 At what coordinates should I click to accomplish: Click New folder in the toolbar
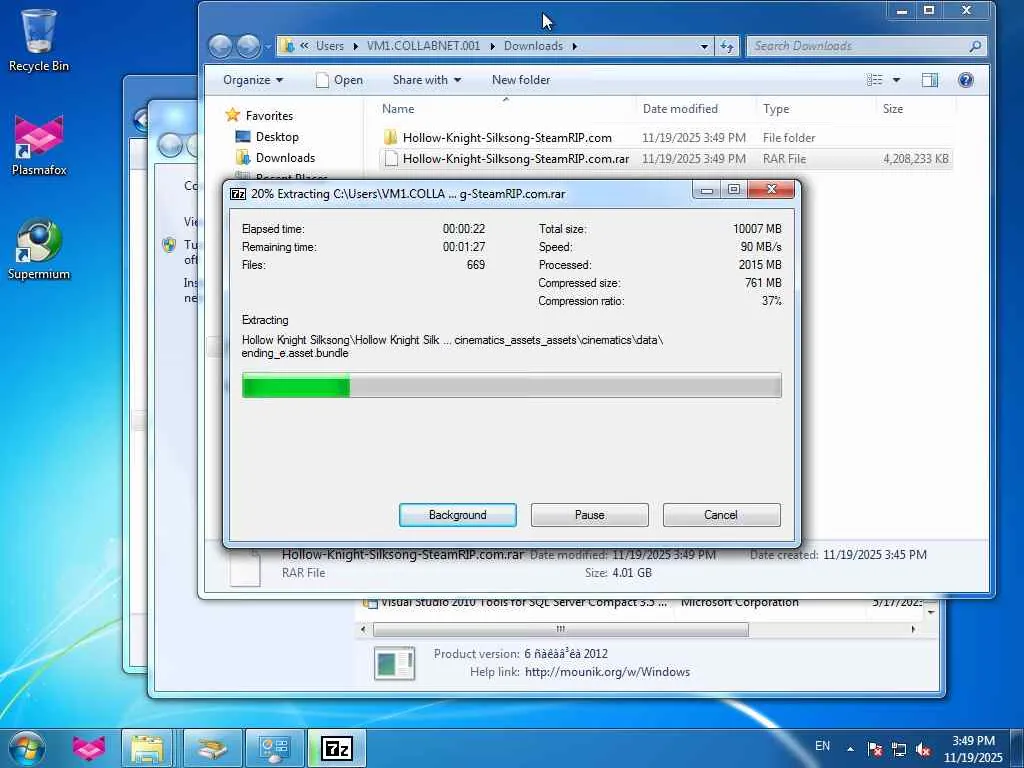click(520, 80)
